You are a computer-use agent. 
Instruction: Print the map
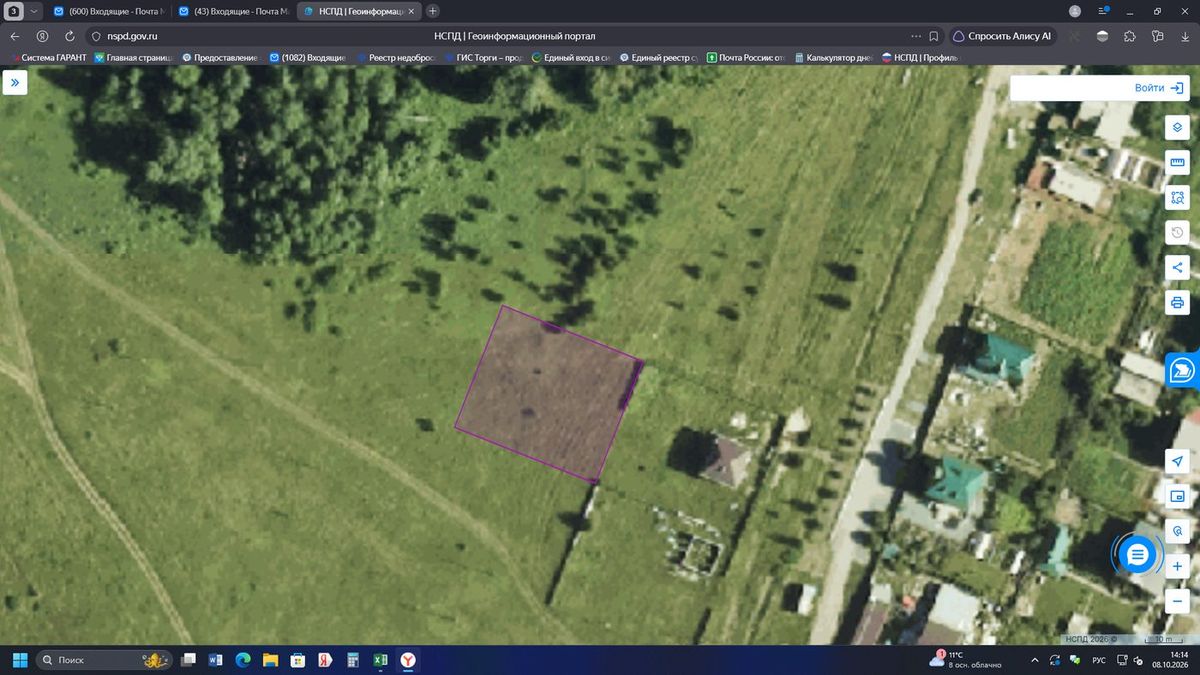1177,302
